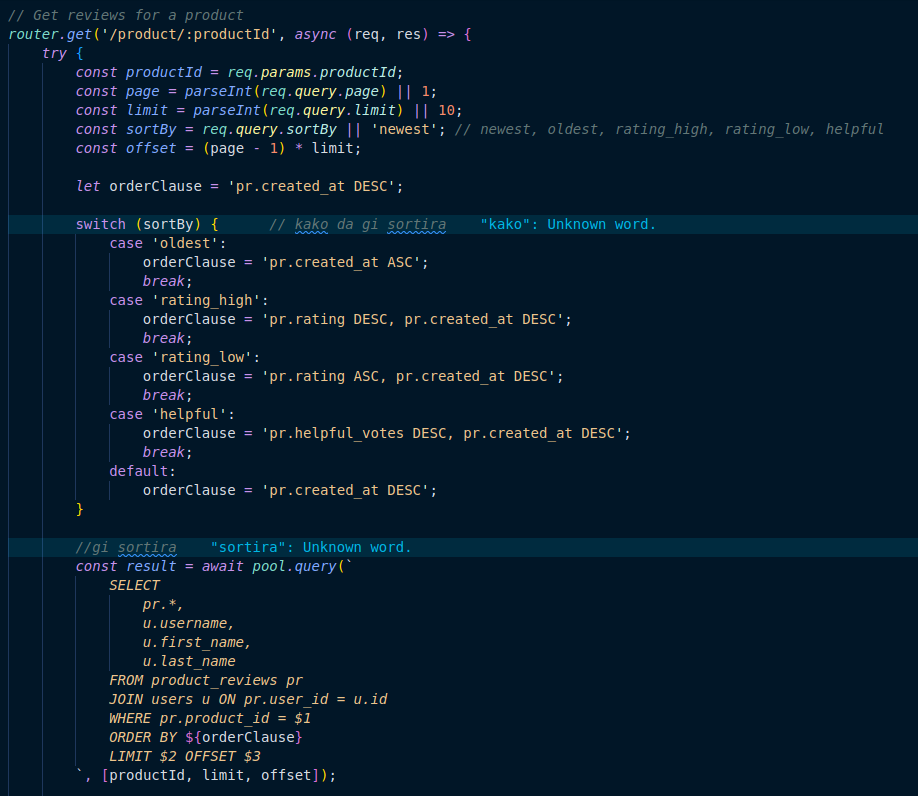The image size is (918, 796).
Task: Click the 'offset' variable in const declaration
Action: [x=151, y=148]
